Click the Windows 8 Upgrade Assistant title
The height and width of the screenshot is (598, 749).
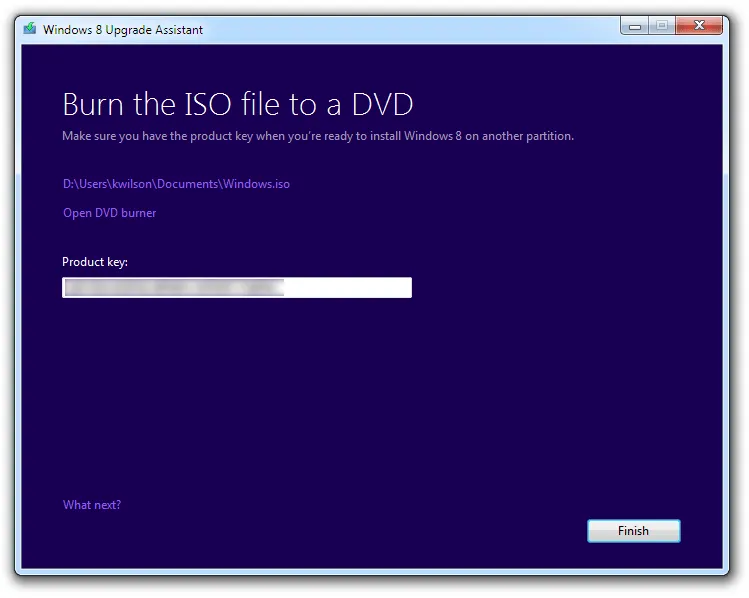[123, 30]
